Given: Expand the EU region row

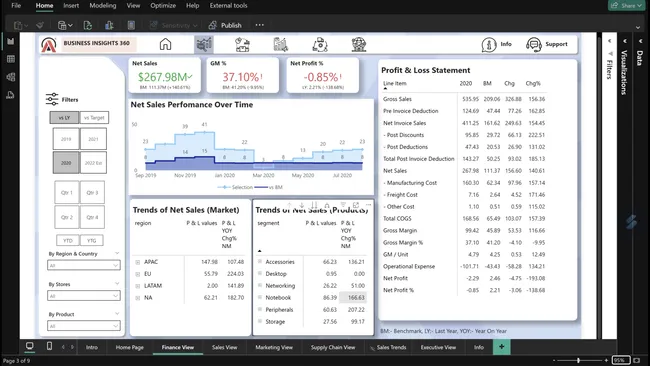Looking at the screenshot, I should [x=138, y=274].
